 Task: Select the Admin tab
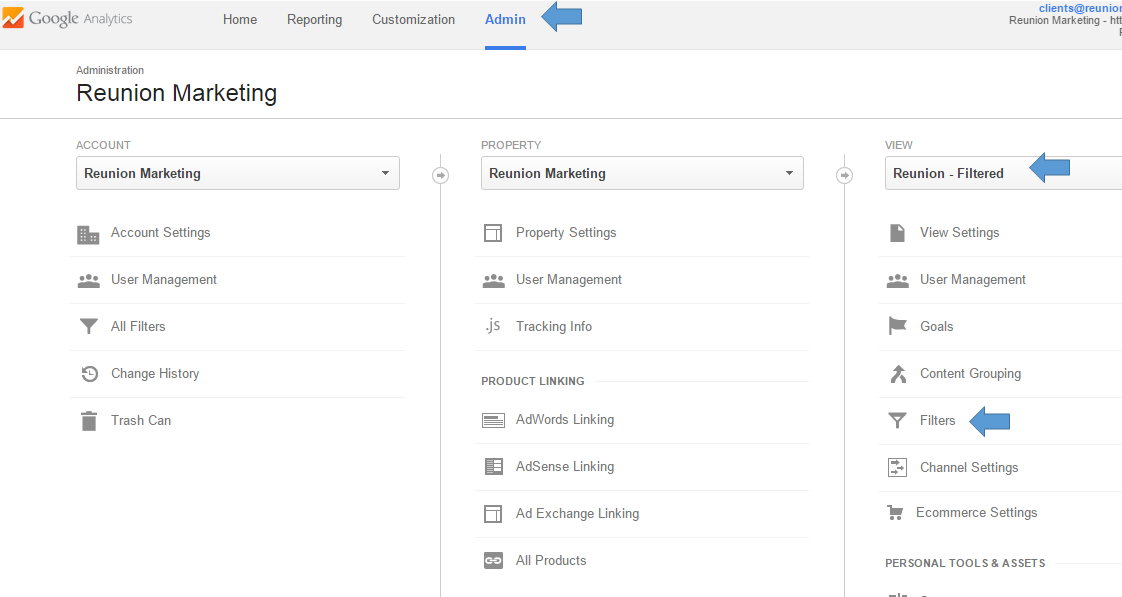point(505,19)
